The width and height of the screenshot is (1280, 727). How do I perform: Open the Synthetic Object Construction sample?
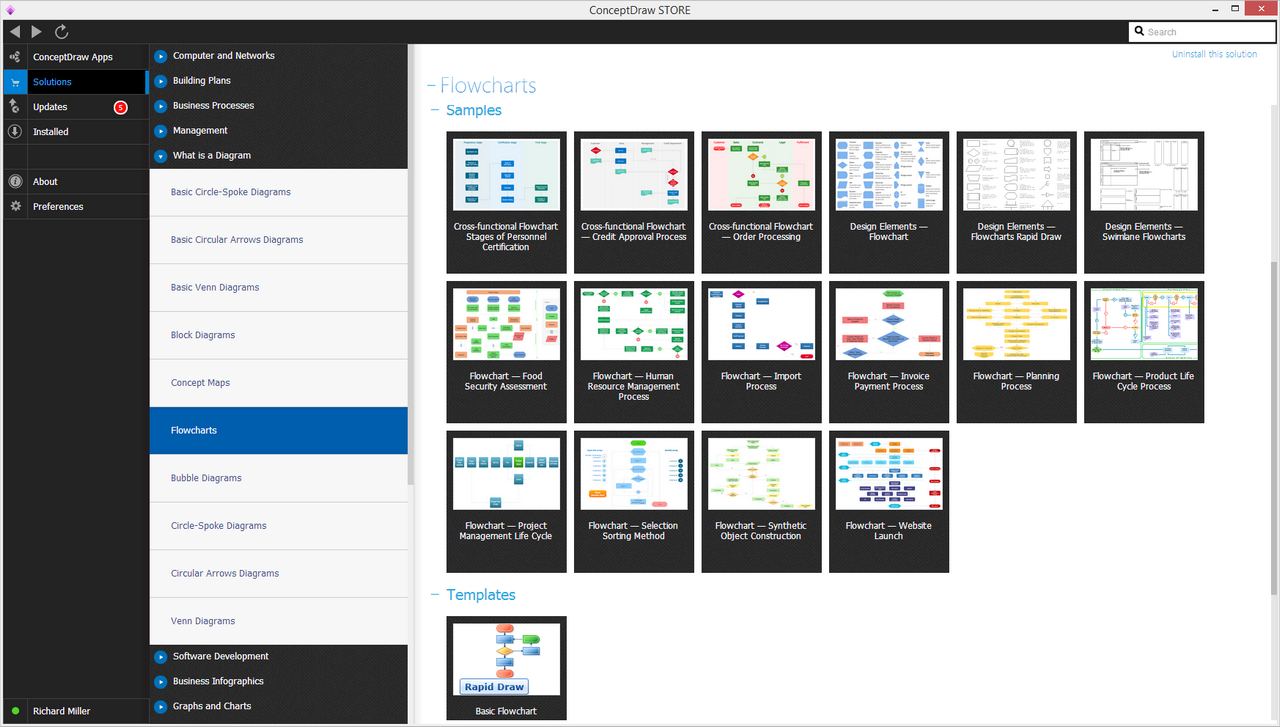click(761, 502)
